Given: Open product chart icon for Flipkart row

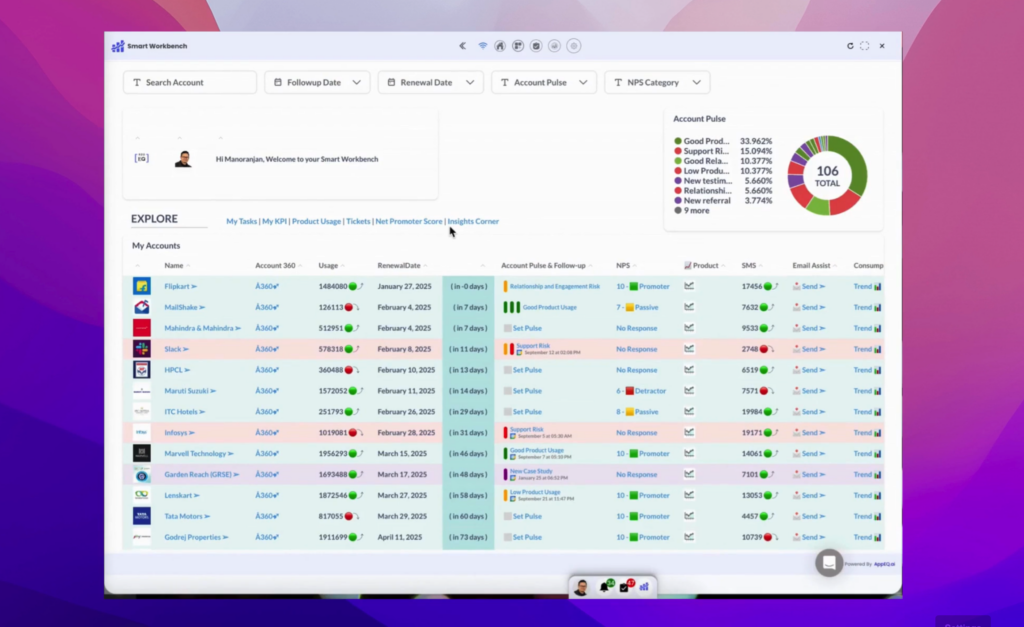Looking at the screenshot, I should click(689, 286).
